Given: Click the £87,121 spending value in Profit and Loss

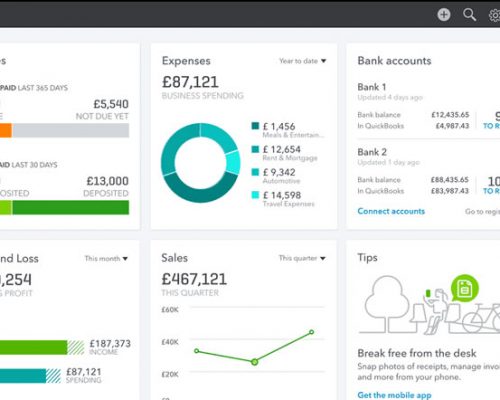Looking at the screenshot, I should [84, 372].
